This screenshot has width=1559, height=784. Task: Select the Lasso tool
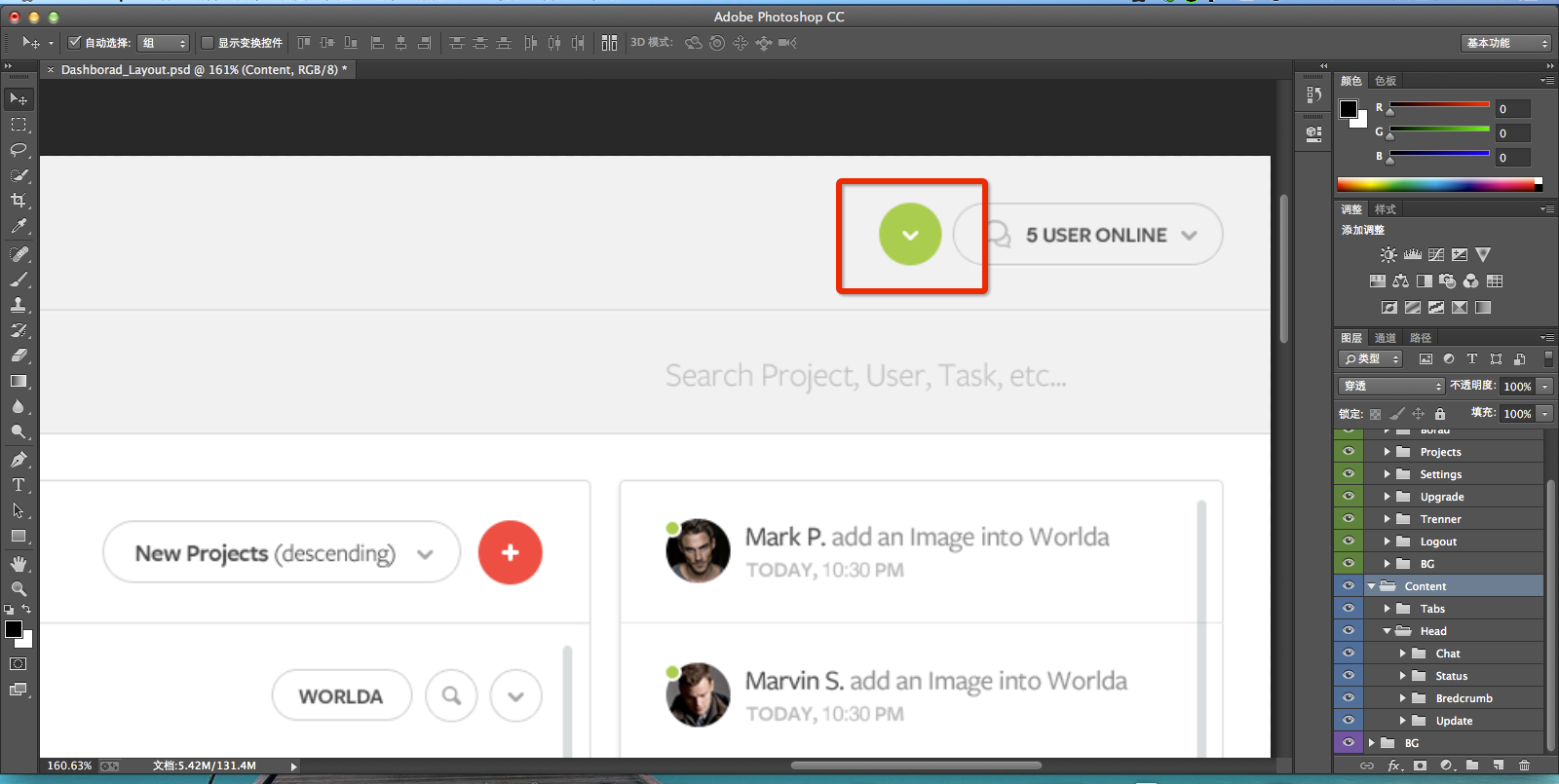19,150
